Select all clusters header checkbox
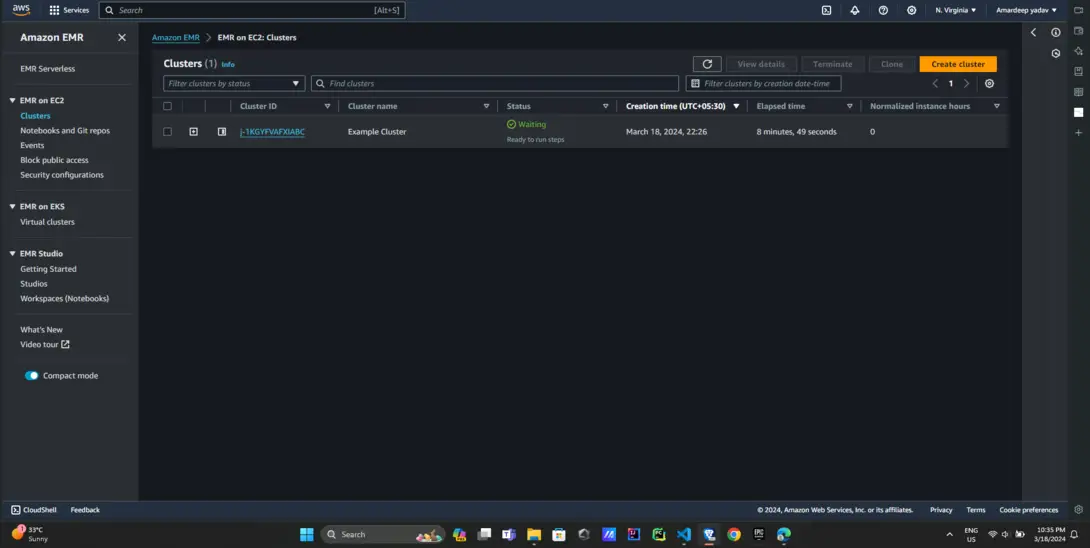Screen dimensions: 1090x548 point(168,106)
